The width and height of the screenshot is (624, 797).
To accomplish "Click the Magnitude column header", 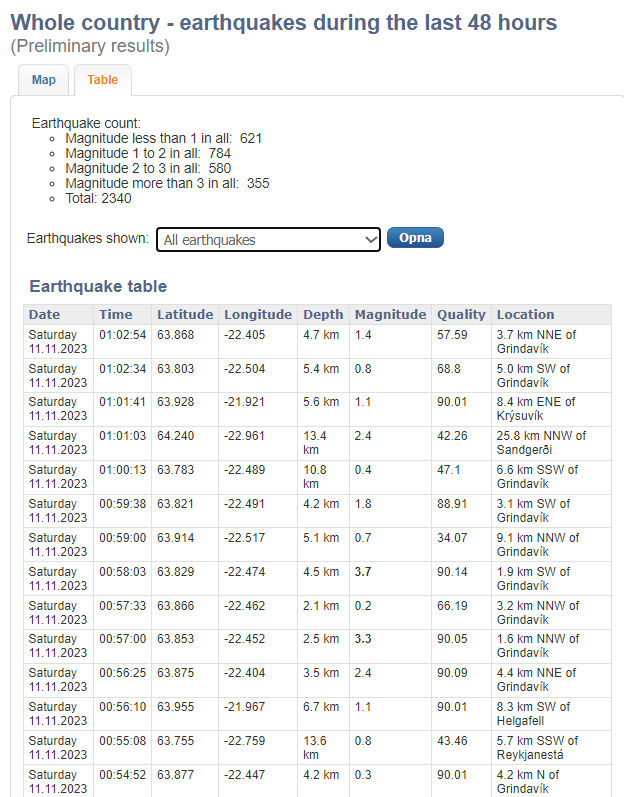I will [x=390, y=314].
